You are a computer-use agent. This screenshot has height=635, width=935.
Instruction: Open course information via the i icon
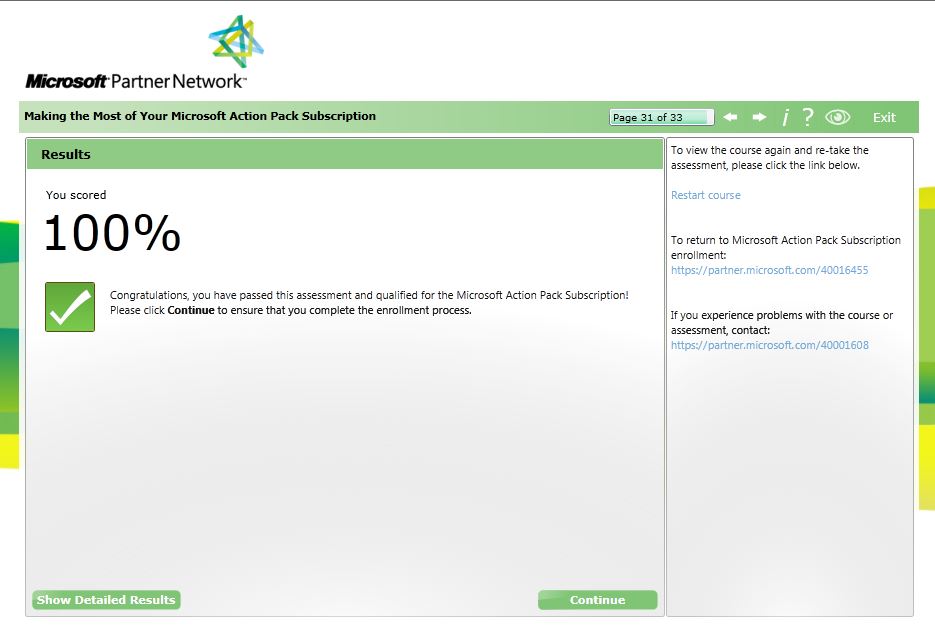pyautogui.click(x=785, y=117)
